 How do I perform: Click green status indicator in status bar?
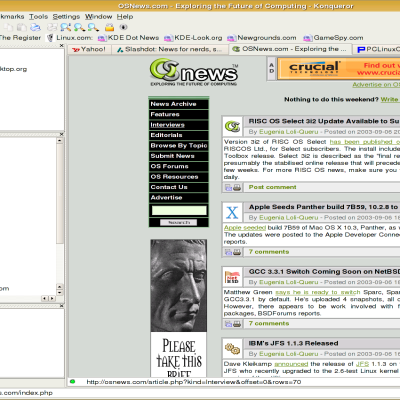(x=72, y=381)
